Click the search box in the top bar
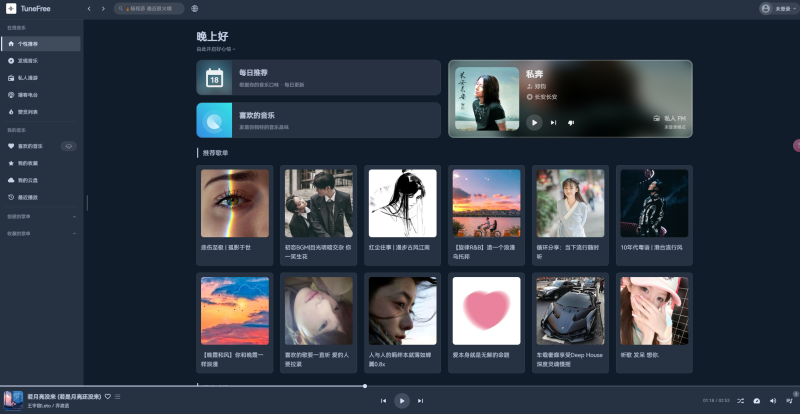 coord(149,9)
